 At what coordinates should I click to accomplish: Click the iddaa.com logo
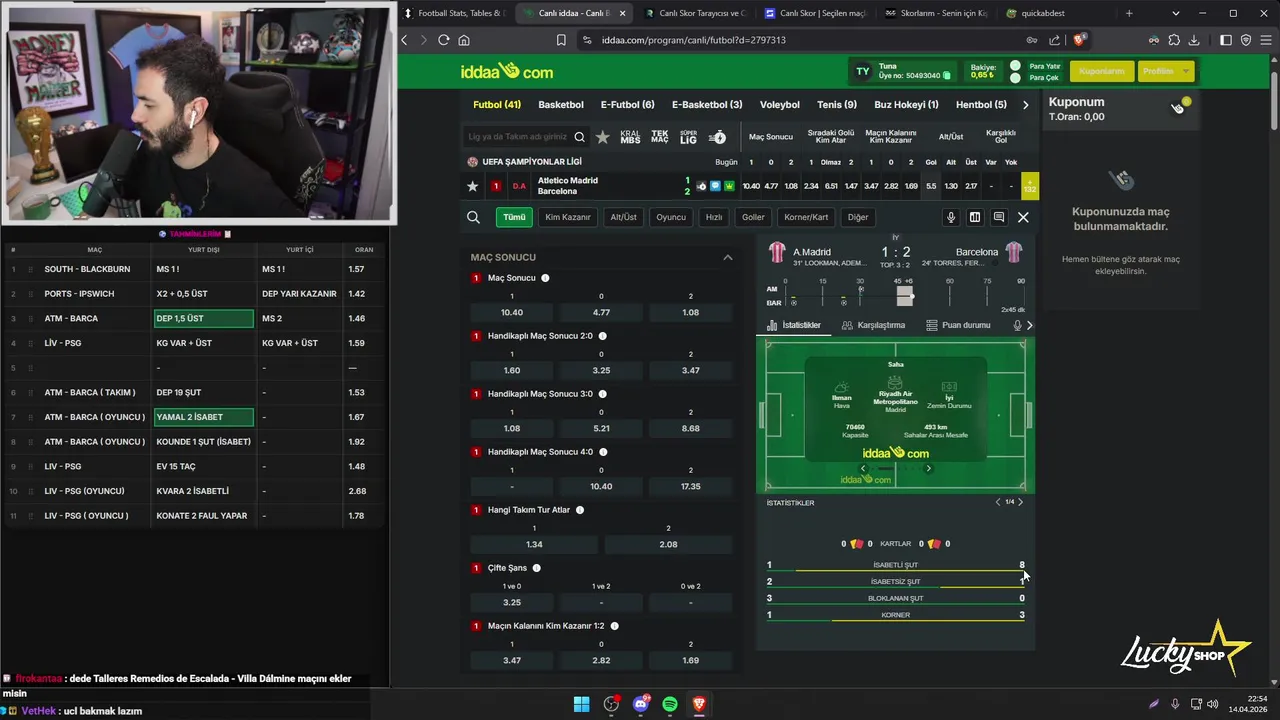click(x=506, y=72)
